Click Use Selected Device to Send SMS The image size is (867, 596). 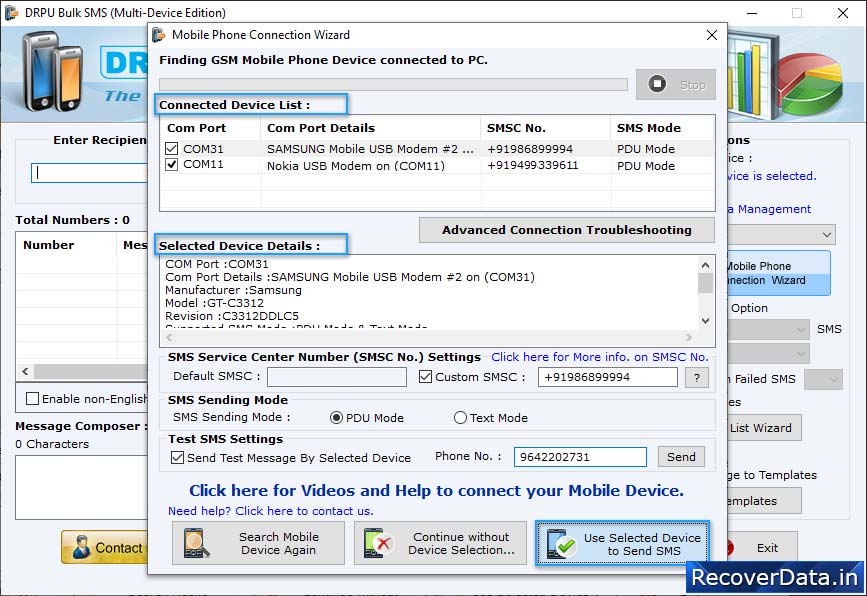(623, 544)
